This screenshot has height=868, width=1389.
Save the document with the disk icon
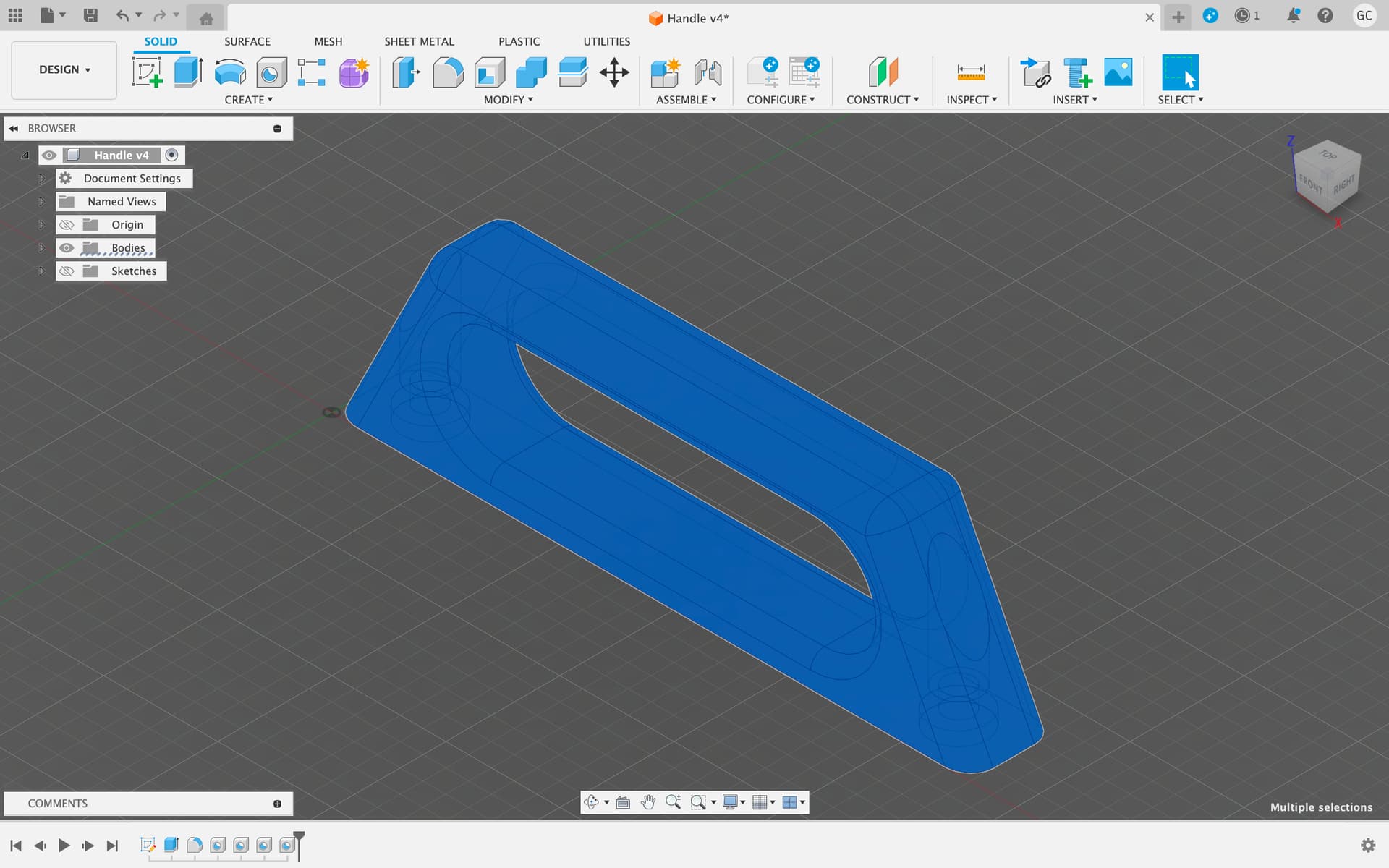[x=90, y=15]
